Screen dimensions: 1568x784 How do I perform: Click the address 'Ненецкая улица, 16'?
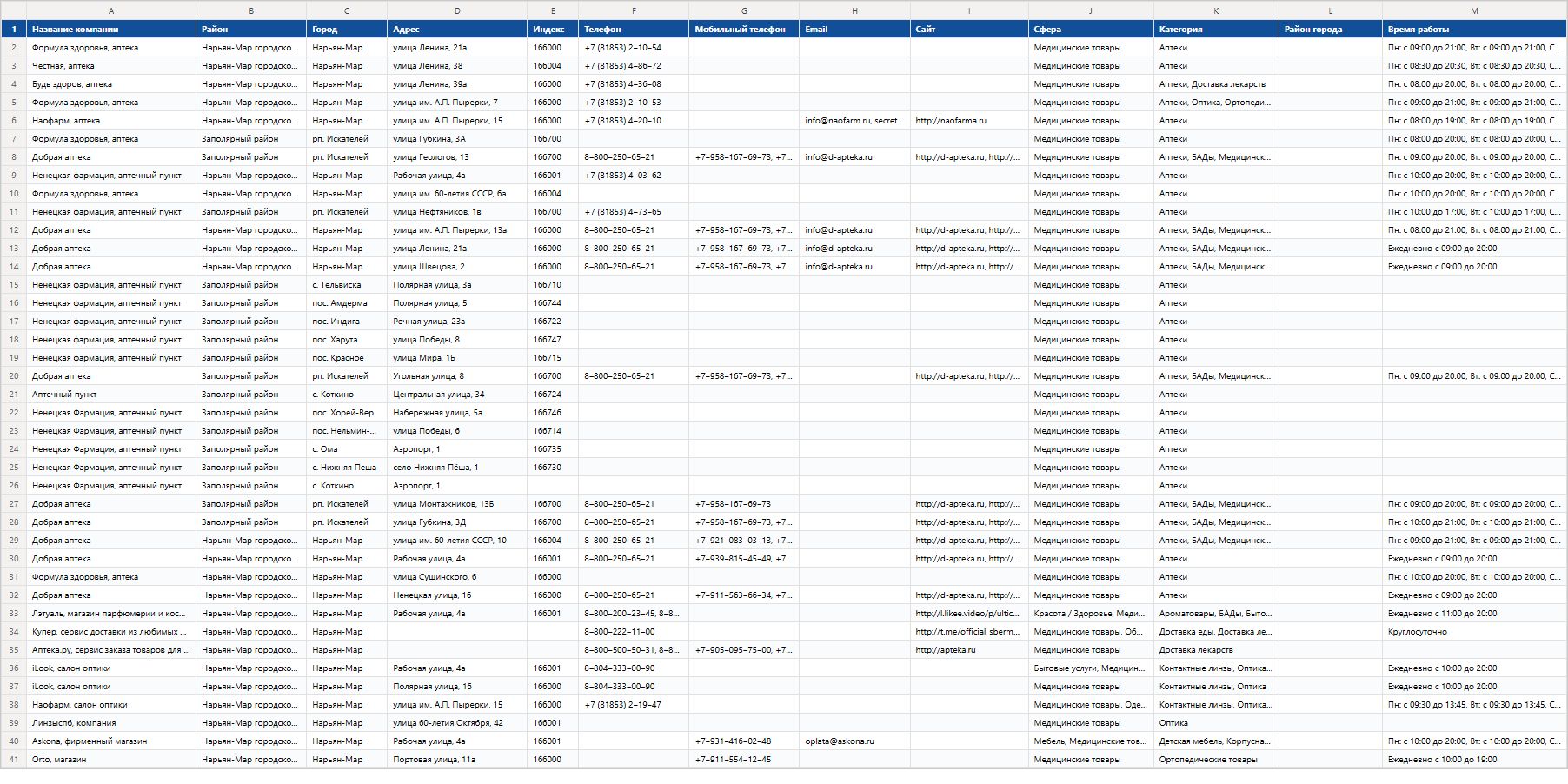click(457, 595)
